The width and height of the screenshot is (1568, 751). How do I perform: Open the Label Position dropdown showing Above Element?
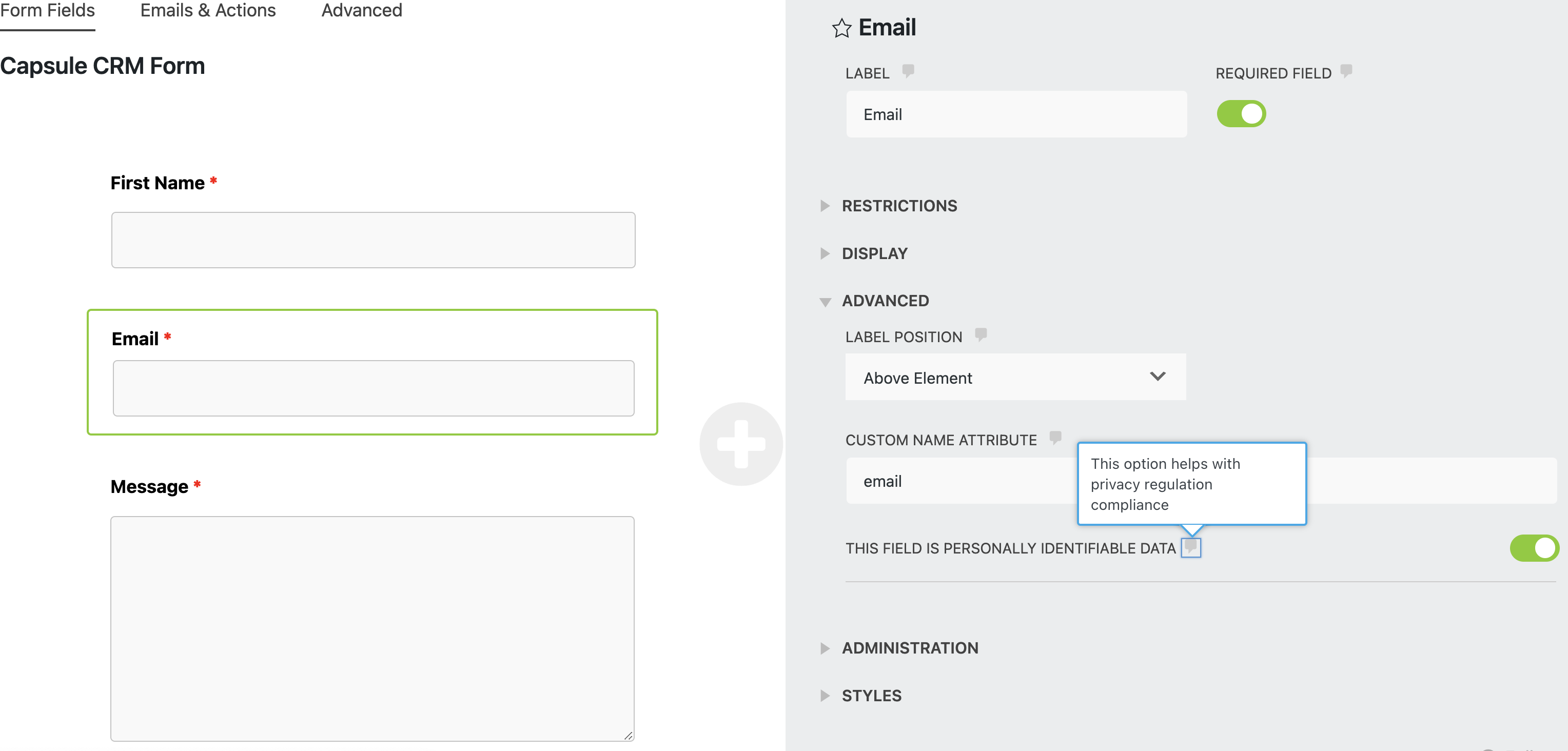pos(1015,378)
